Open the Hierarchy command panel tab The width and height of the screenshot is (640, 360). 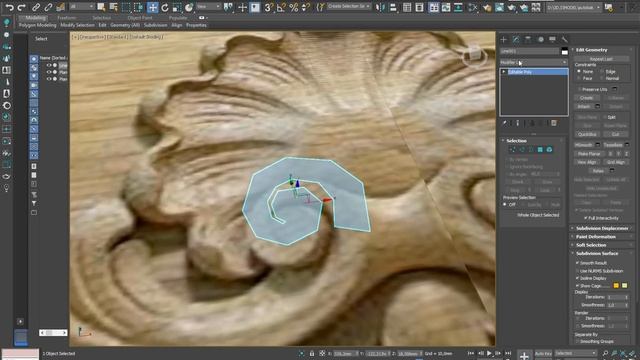click(x=528, y=40)
